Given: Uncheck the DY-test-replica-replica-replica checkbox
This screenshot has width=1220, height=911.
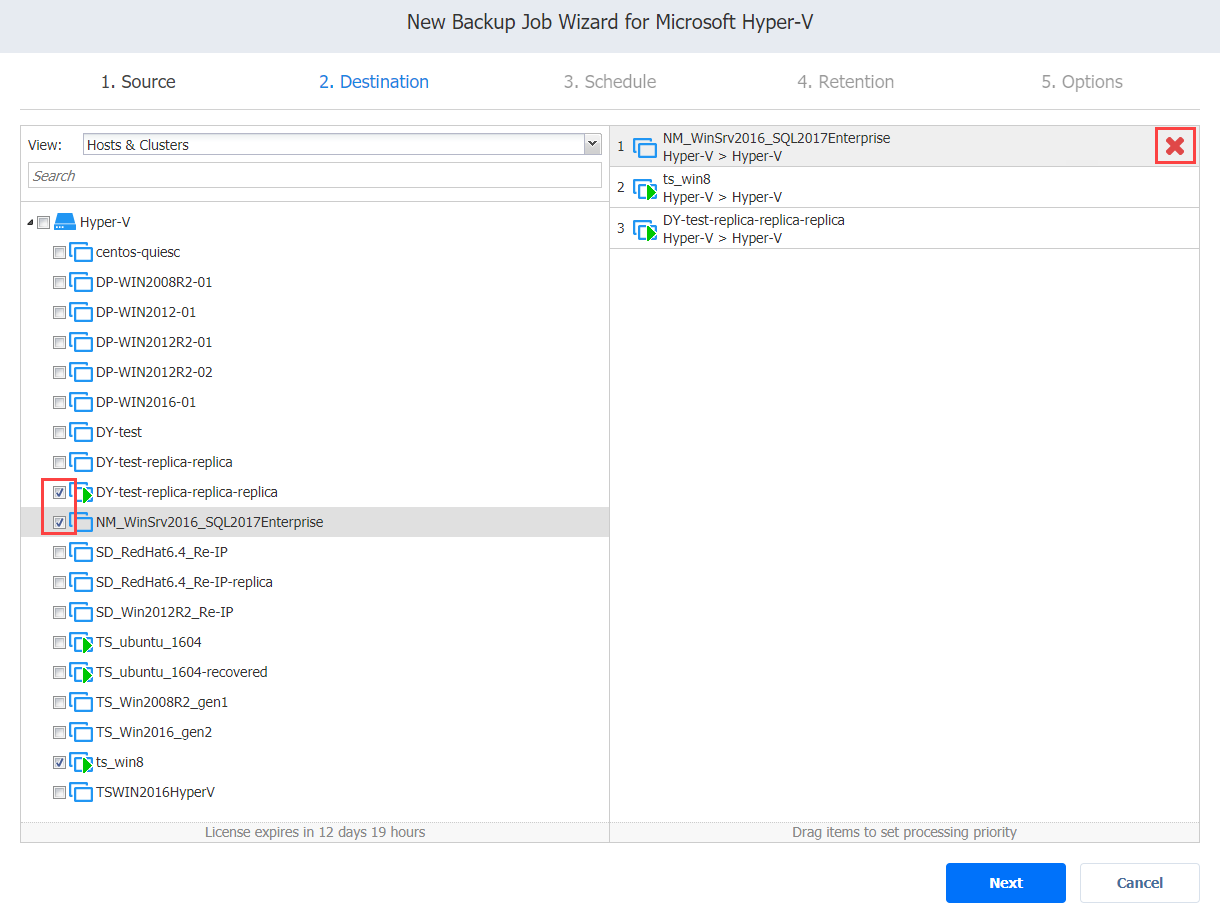Looking at the screenshot, I should (x=59, y=493).
